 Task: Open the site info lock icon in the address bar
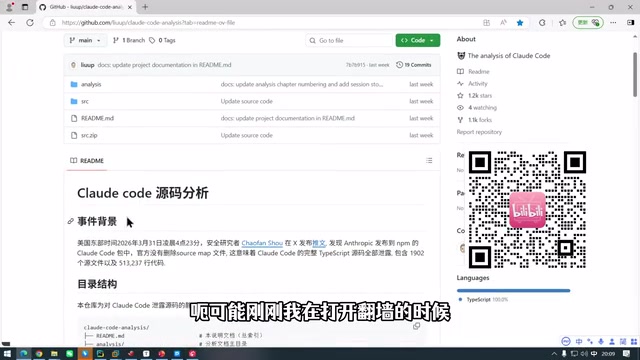click(x=53, y=23)
